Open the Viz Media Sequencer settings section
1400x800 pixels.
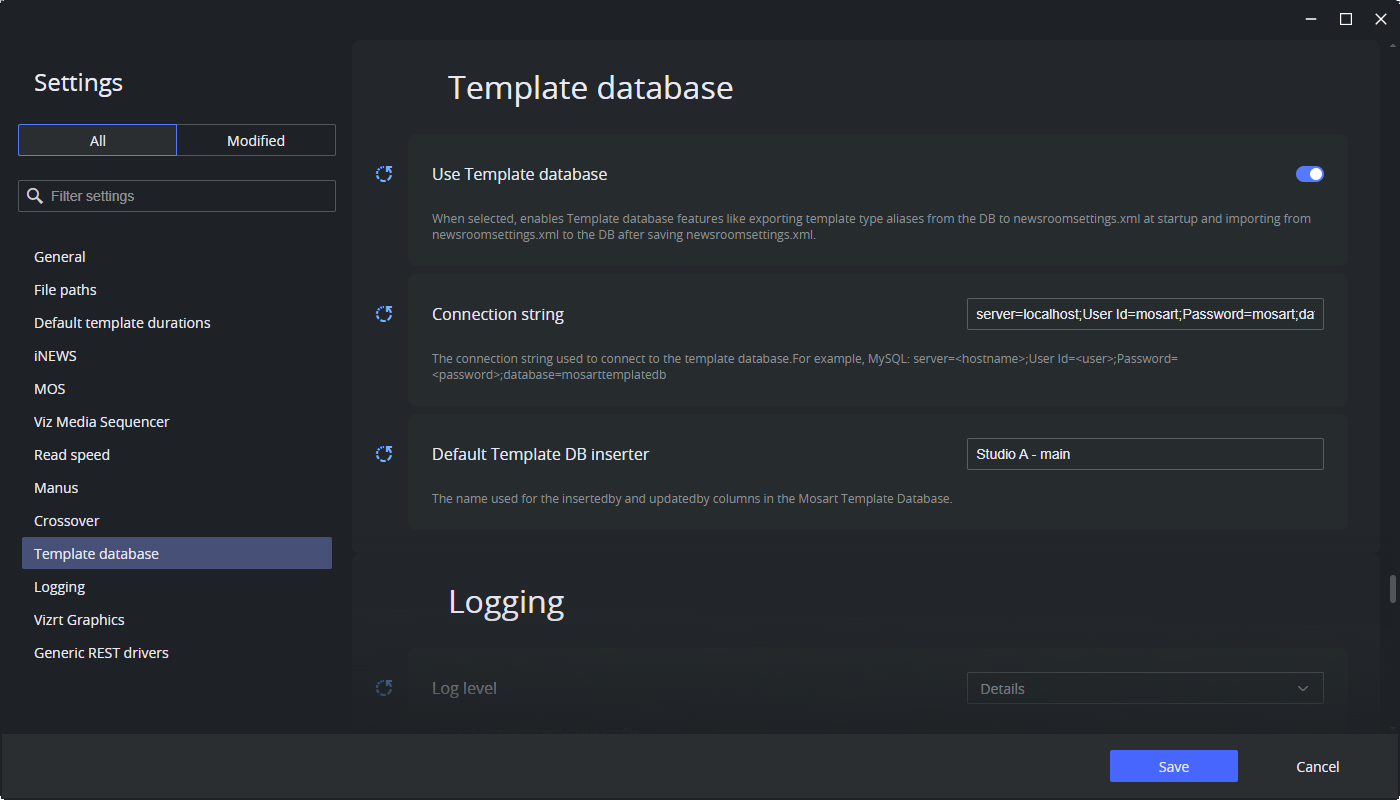click(101, 421)
